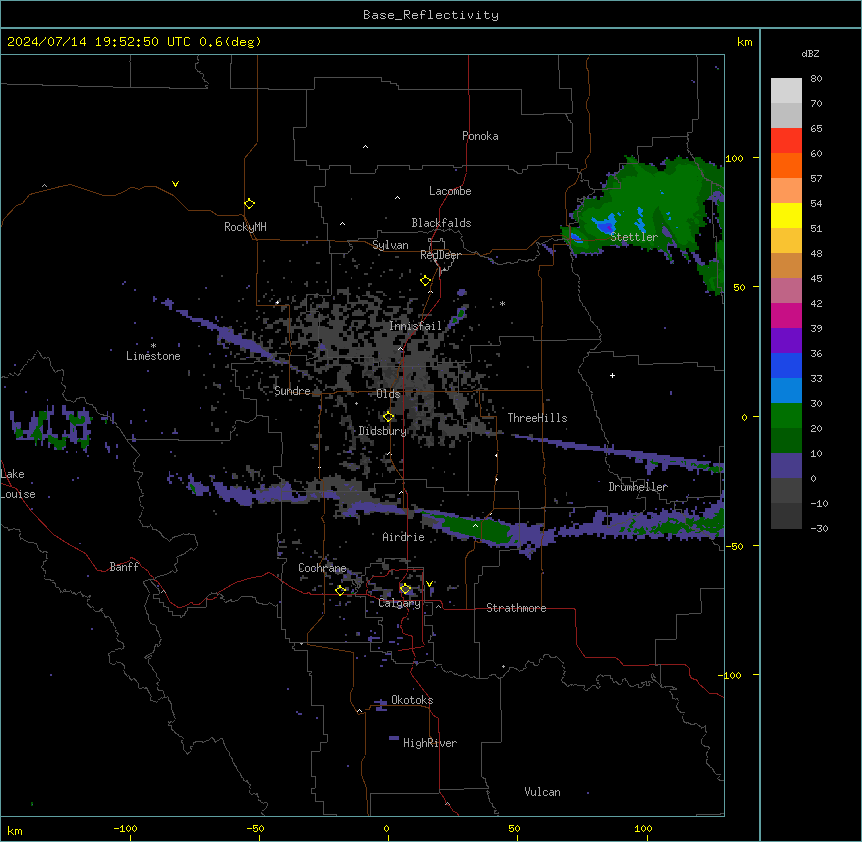The height and width of the screenshot is (842, 862).
Task: Click the km unit label at top right
Action: 744,42
